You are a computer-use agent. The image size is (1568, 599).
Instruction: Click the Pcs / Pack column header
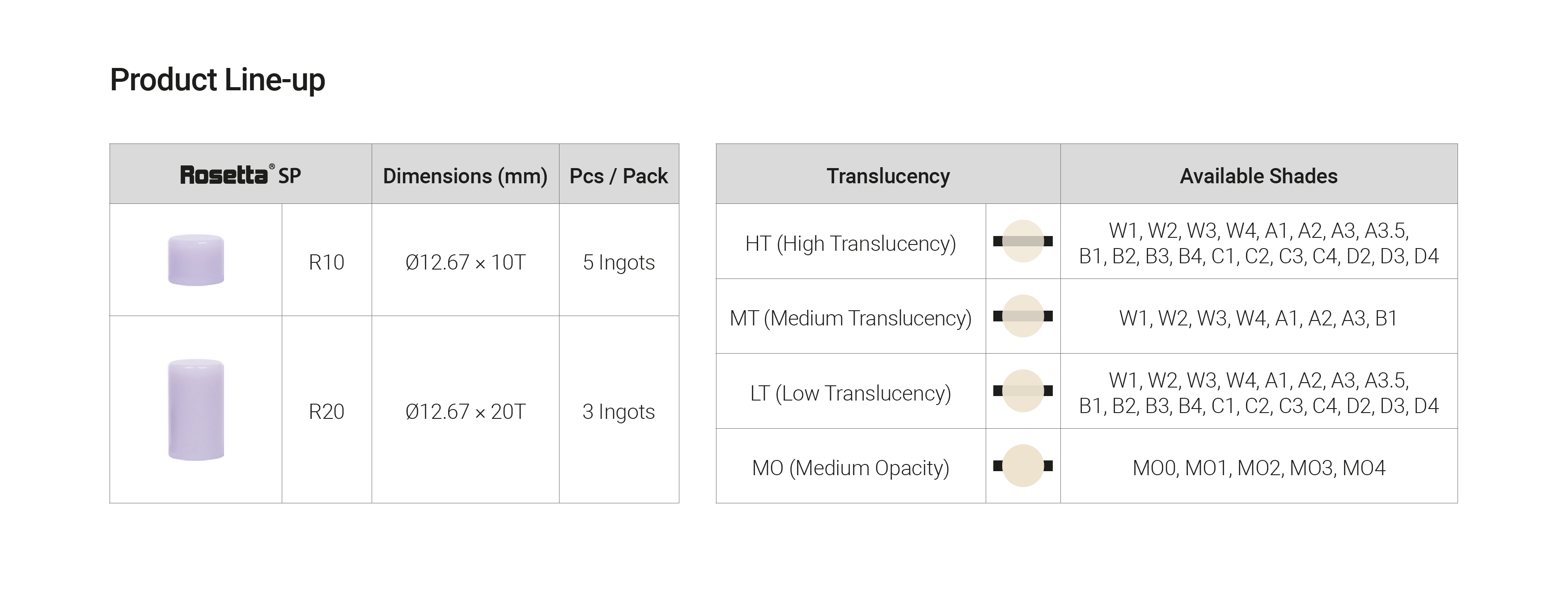619,176
